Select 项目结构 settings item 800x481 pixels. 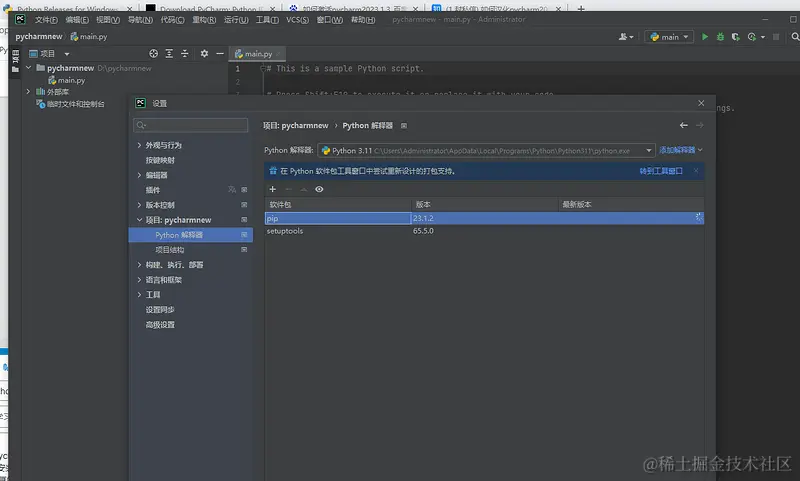pyautogui.click(x=169, y=250)
